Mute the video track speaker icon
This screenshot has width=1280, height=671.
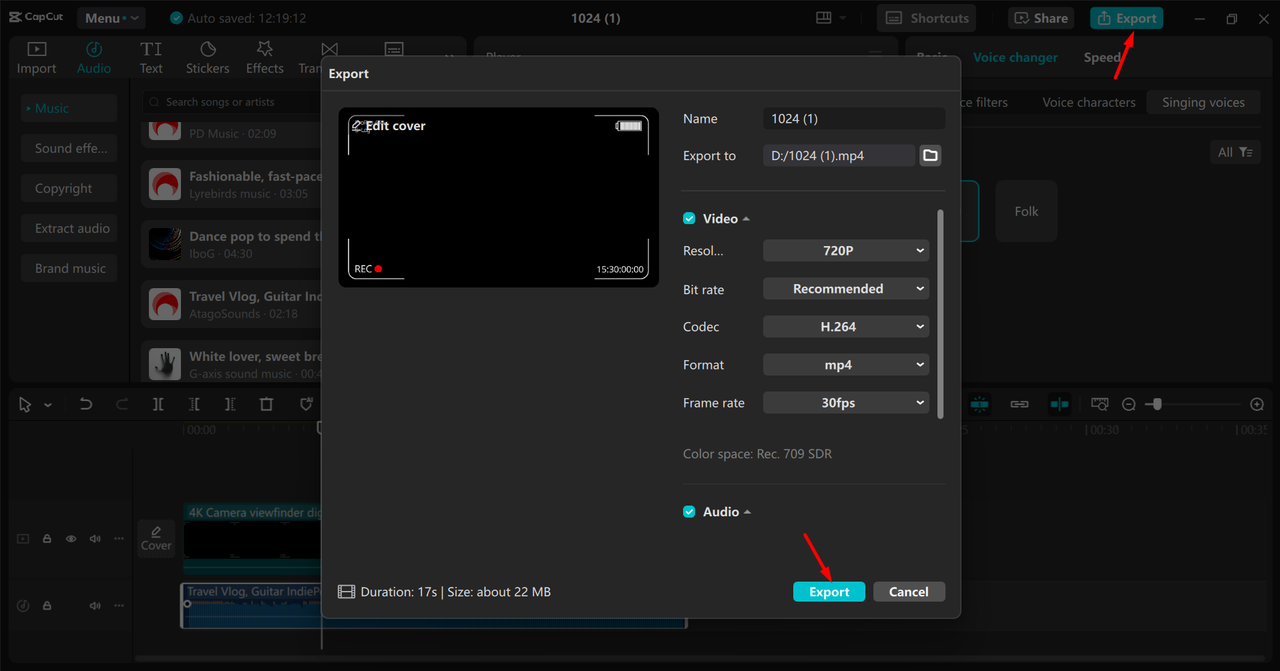[x=95, y=538]
